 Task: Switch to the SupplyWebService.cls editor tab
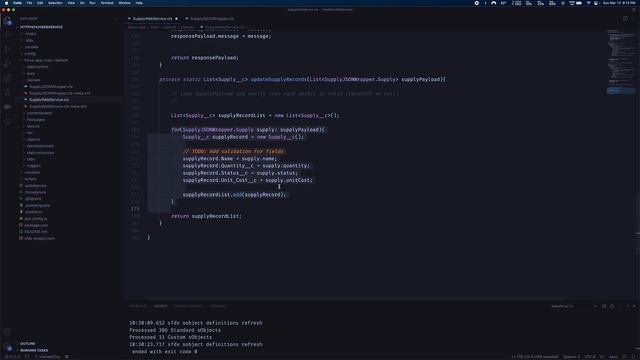(x=153, y=19)
